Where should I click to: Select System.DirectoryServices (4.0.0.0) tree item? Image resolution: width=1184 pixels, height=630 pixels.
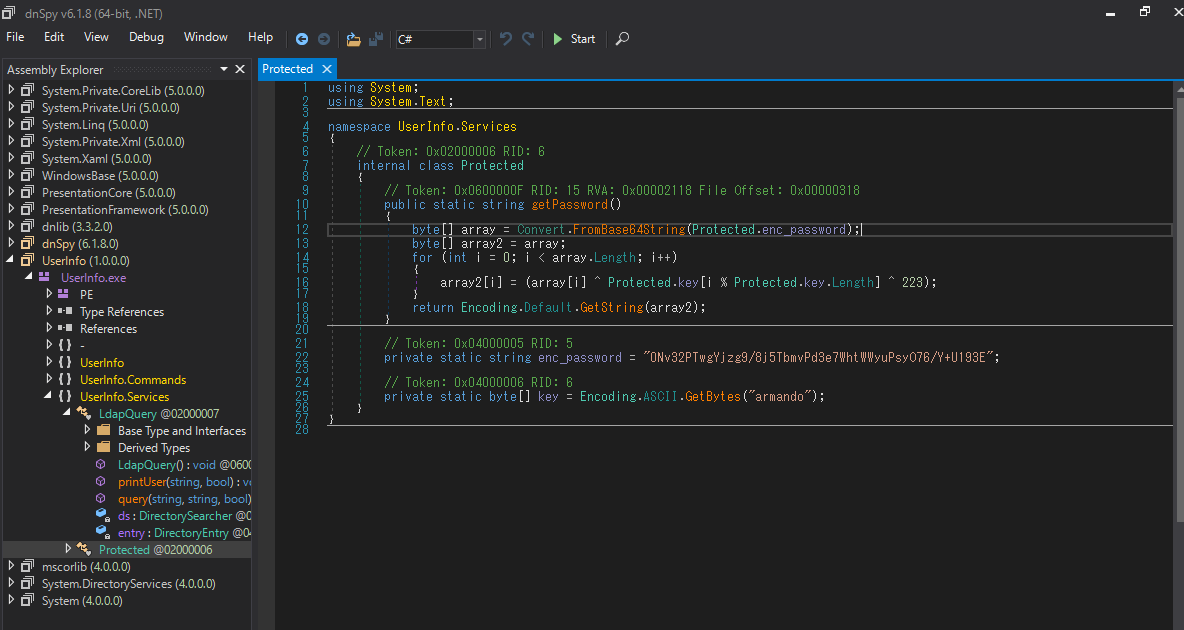(x=128, y=583)
